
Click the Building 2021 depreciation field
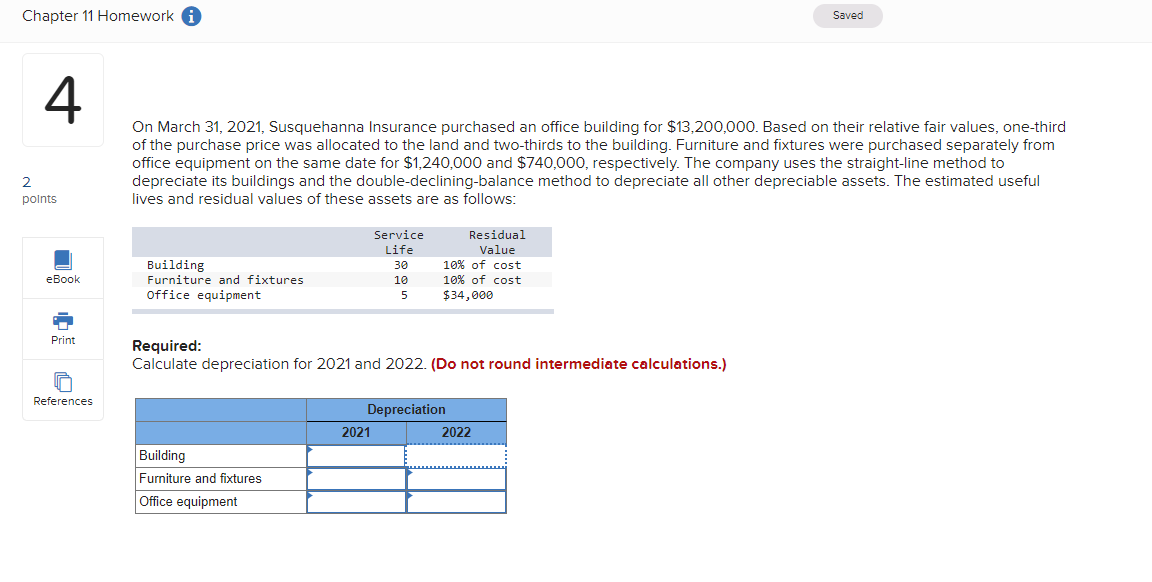(x=356, y=456)
